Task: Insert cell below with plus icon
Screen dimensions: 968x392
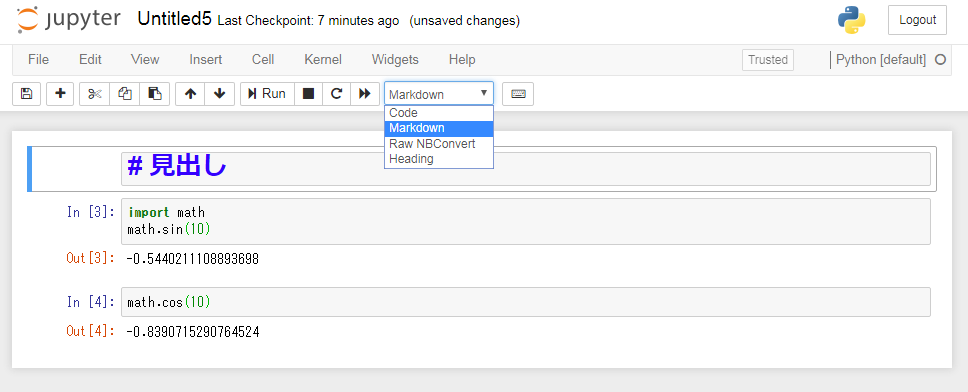Action: point(60,94)
